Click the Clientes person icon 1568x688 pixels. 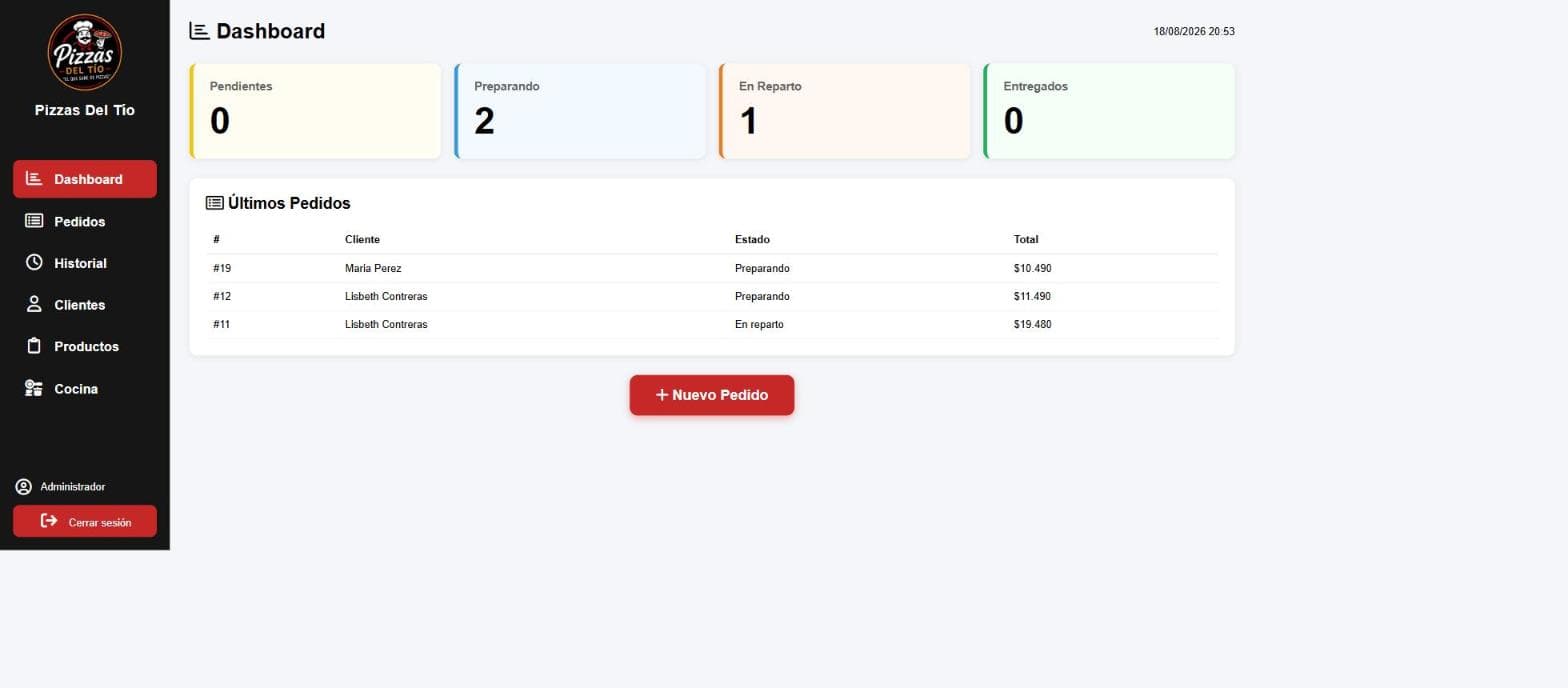click(x=34, y=304)
